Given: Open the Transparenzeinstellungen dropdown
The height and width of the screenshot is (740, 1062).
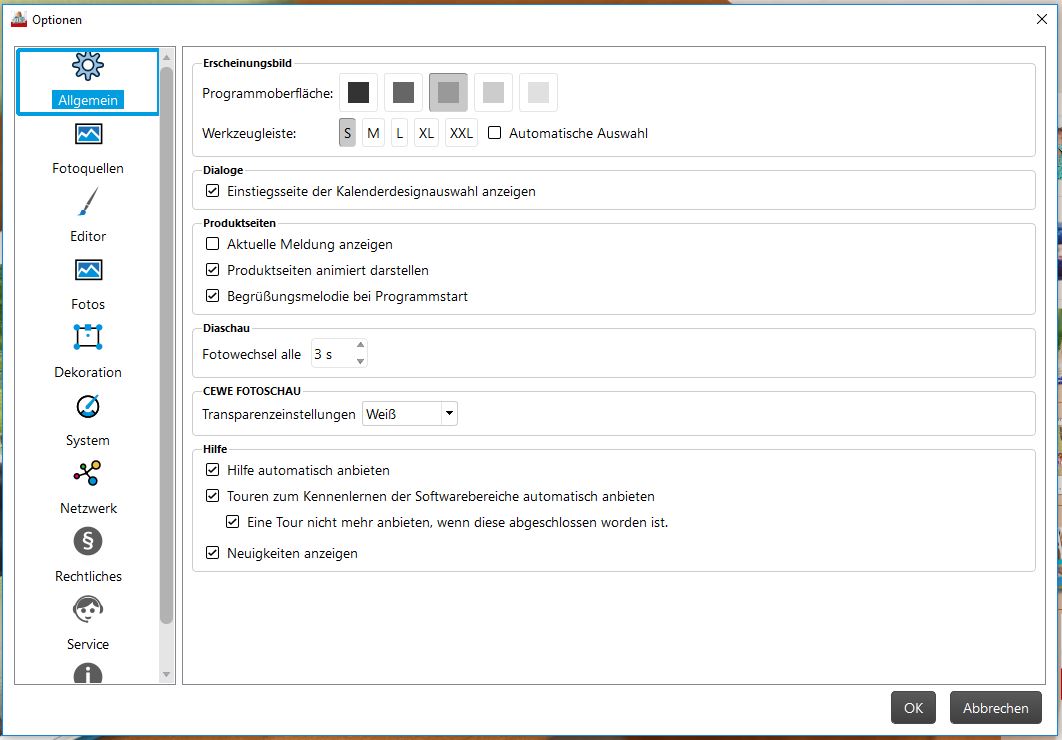Looking at the screenshot, I should click(x=449, y=413).
